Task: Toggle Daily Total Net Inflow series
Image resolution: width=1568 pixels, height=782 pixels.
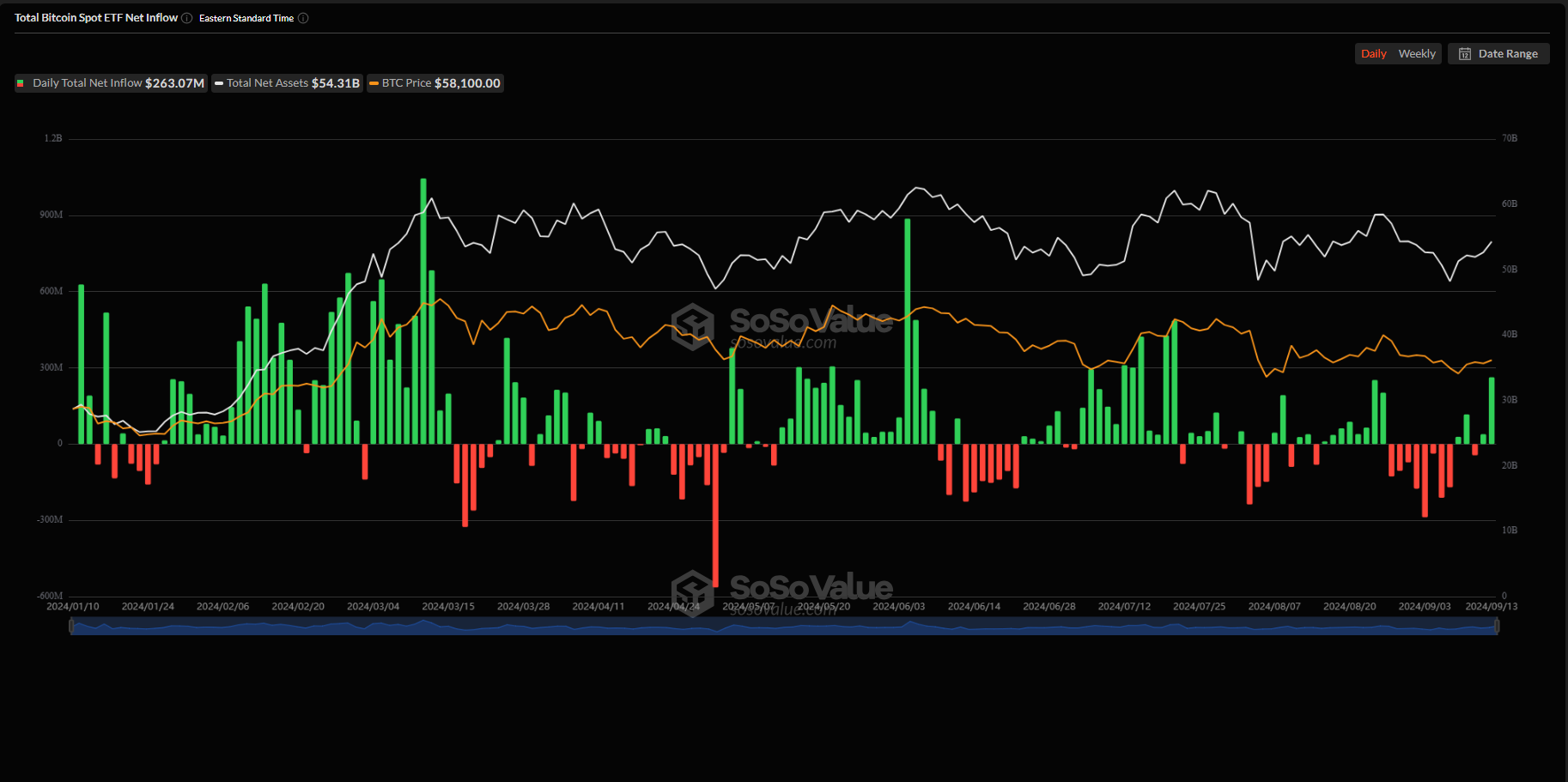Action: [x=112, y=83]
